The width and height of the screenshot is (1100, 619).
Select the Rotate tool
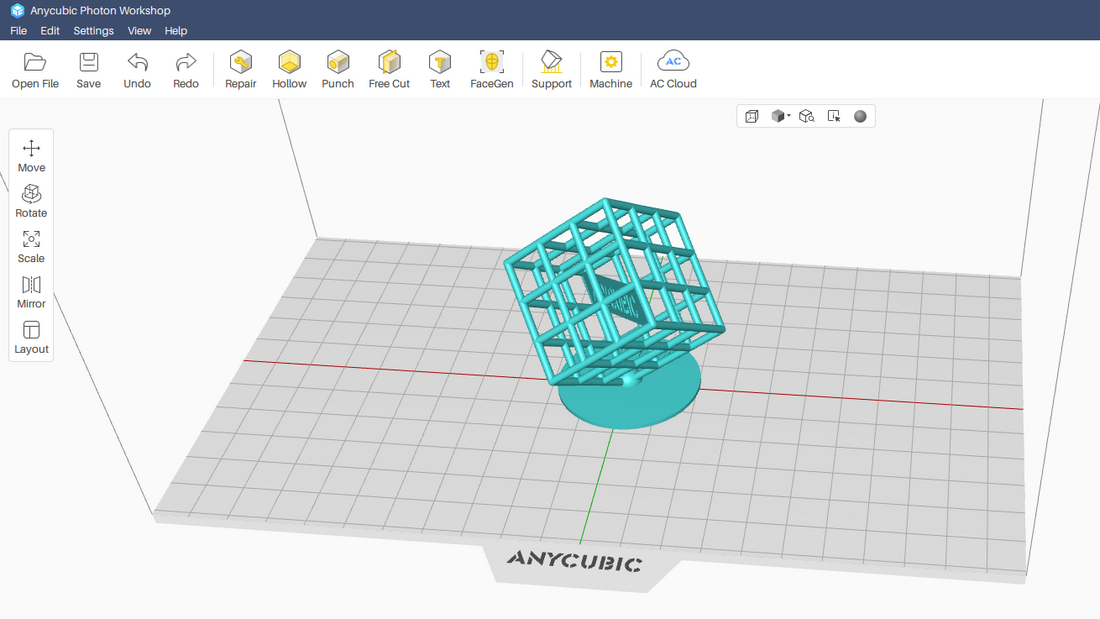(31, 199)
